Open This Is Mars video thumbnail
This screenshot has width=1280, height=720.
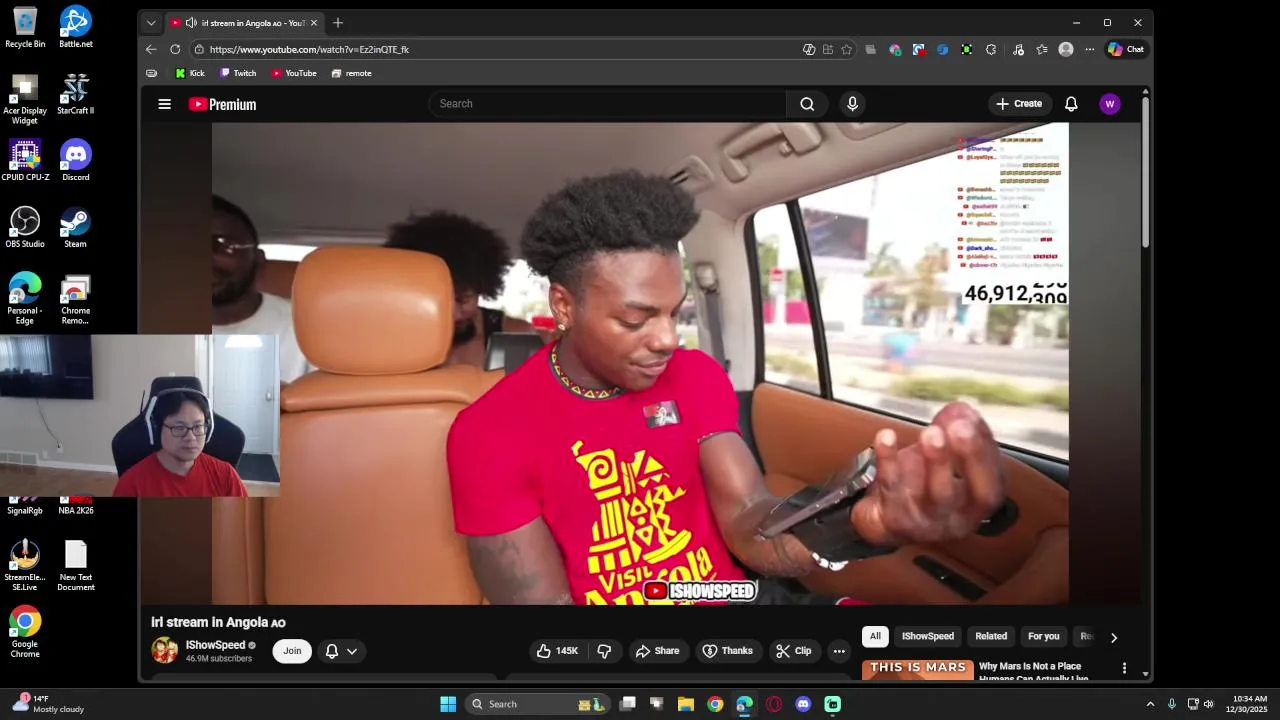(x=918, y=670)
